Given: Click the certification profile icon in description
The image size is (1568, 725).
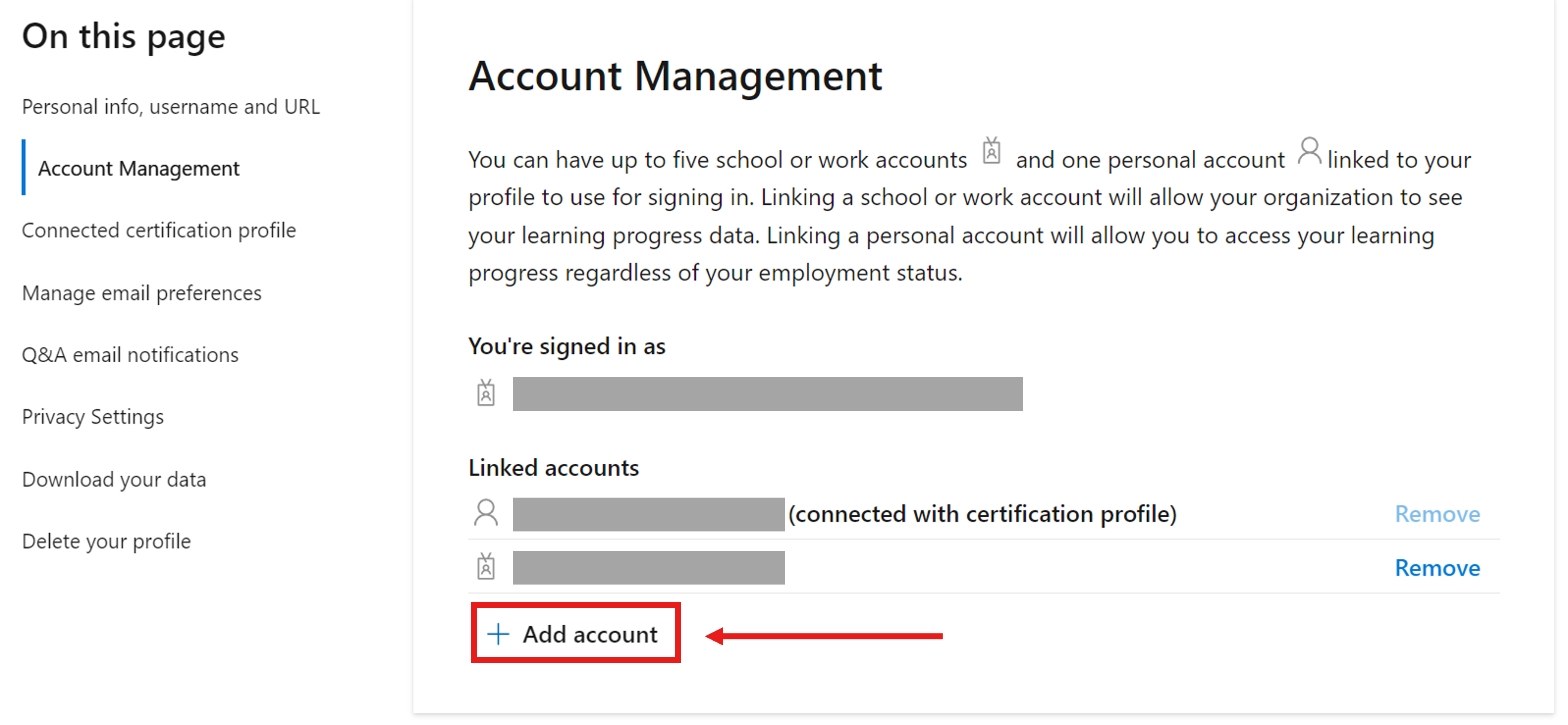Looking at the screenshot, I should coord(991,153).
